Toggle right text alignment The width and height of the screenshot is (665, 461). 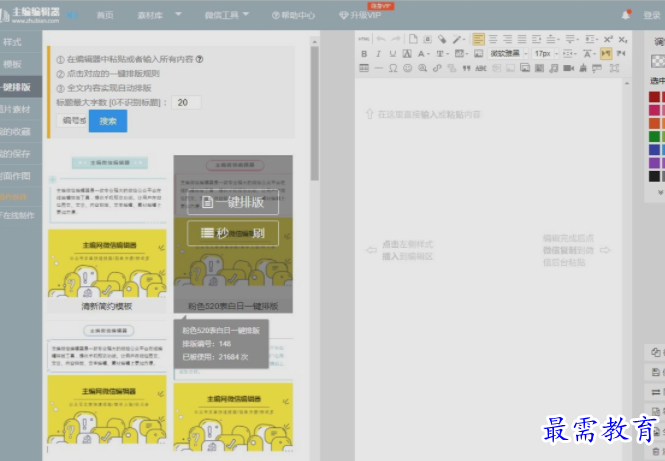(x=507, y=39)
